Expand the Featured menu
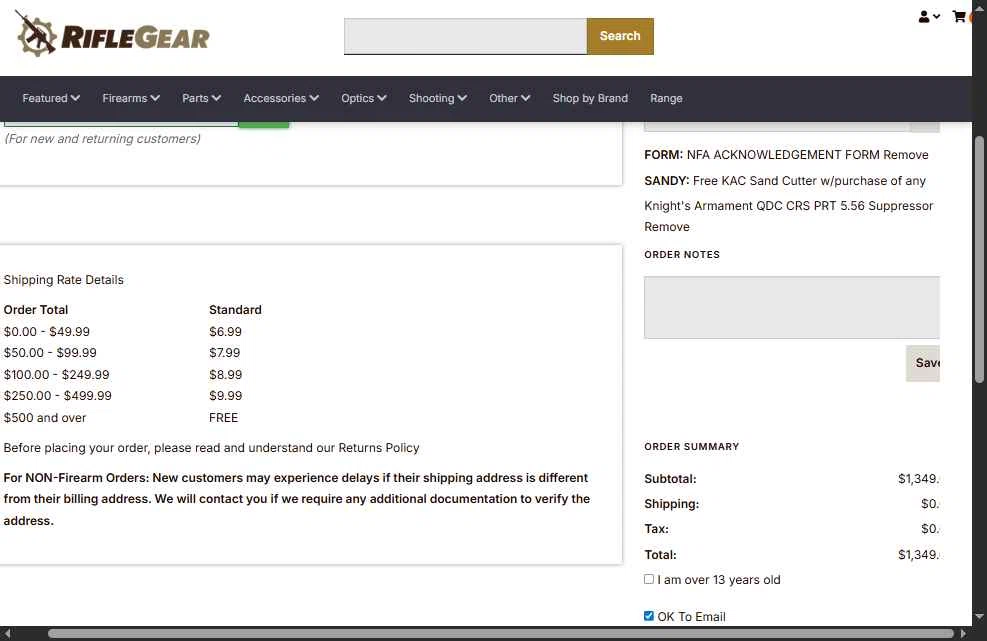This screenshot has height=641, width=987. (x=51, y=98)
